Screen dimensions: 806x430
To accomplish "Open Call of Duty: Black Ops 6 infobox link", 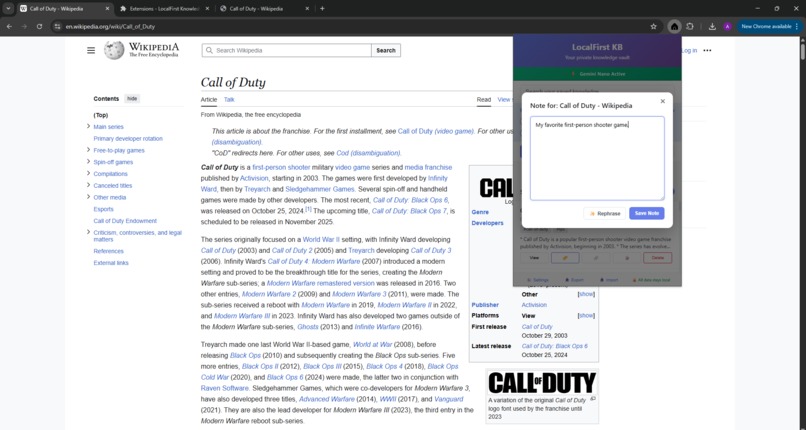I will click(555, 346).
